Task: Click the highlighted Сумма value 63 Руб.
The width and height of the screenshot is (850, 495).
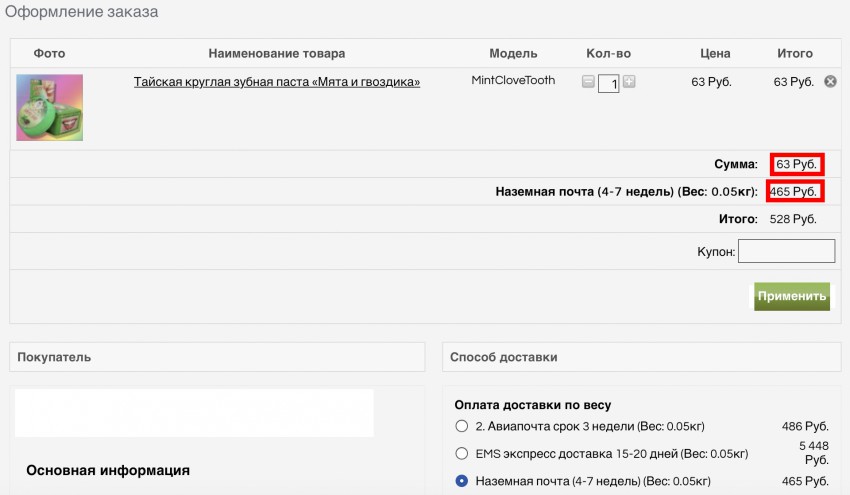Action: pyautogui.click(x=796, y=164)
